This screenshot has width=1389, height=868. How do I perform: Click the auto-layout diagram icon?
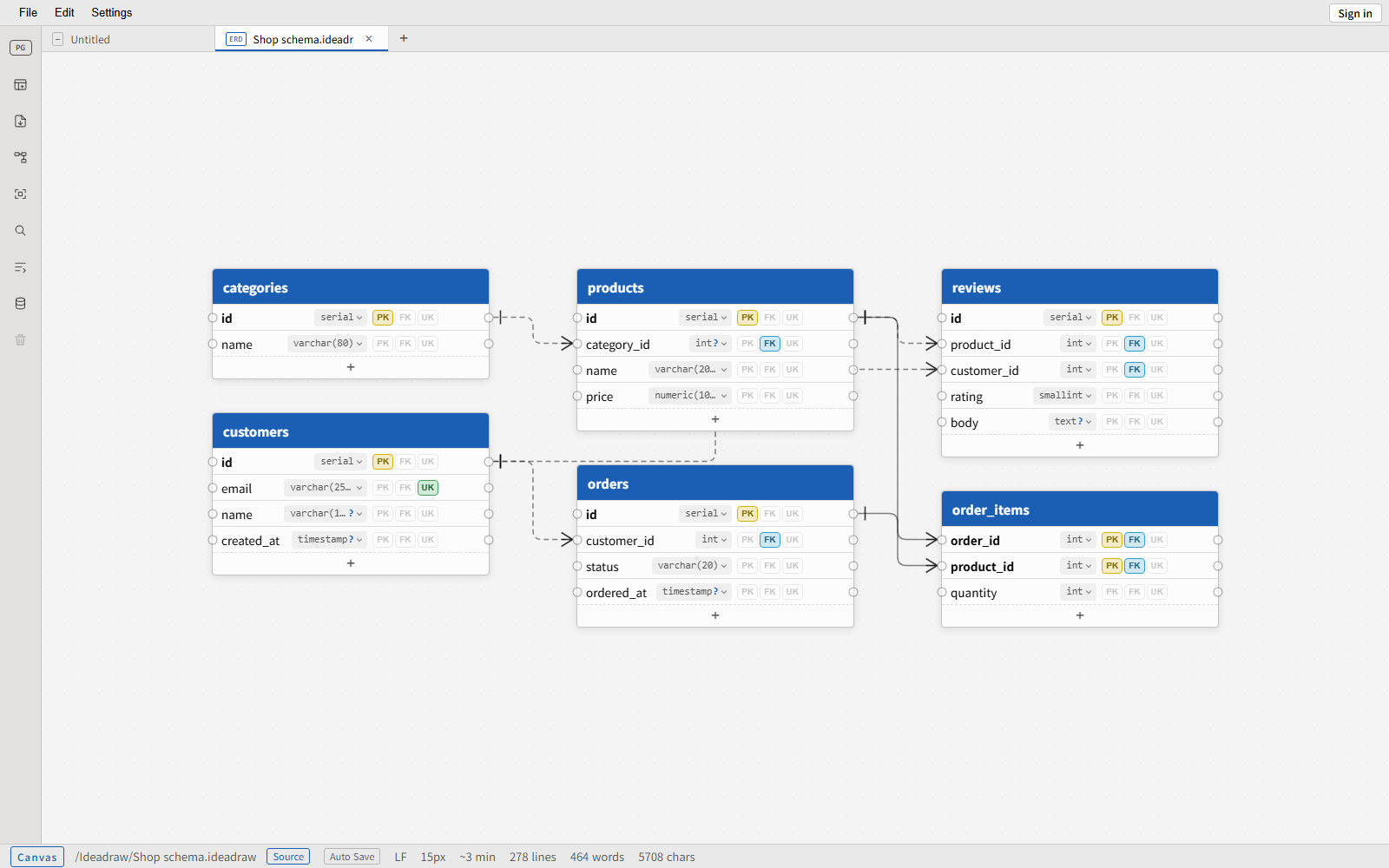21,158
